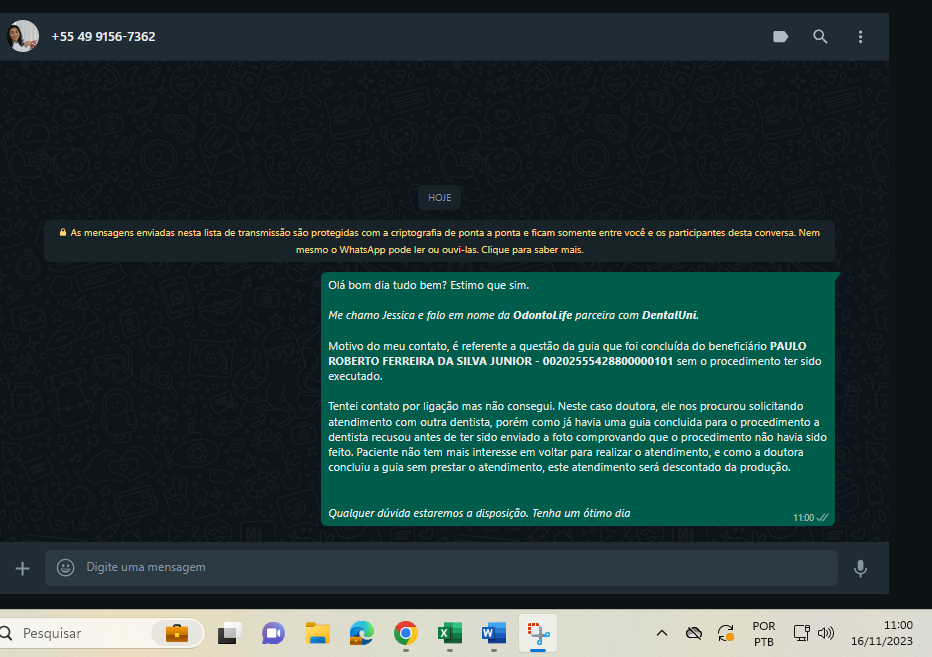Click the Windows taskbar search box
The width and height of the screenshot is (932, 657).
coord(100,633)
